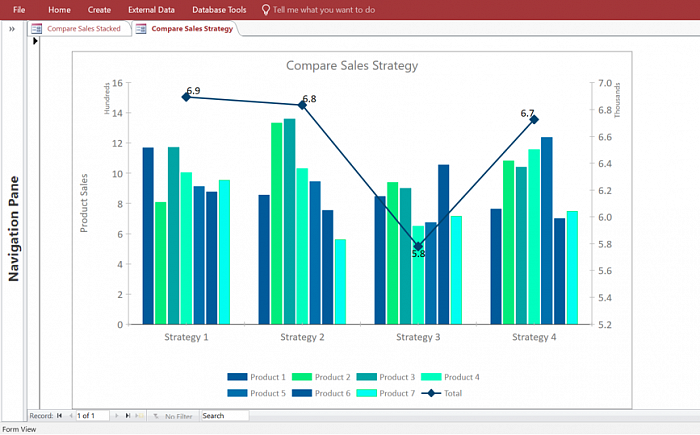Click the last record navigation arrow
This screenshot has height=435, width=700.
coord(127,415)
